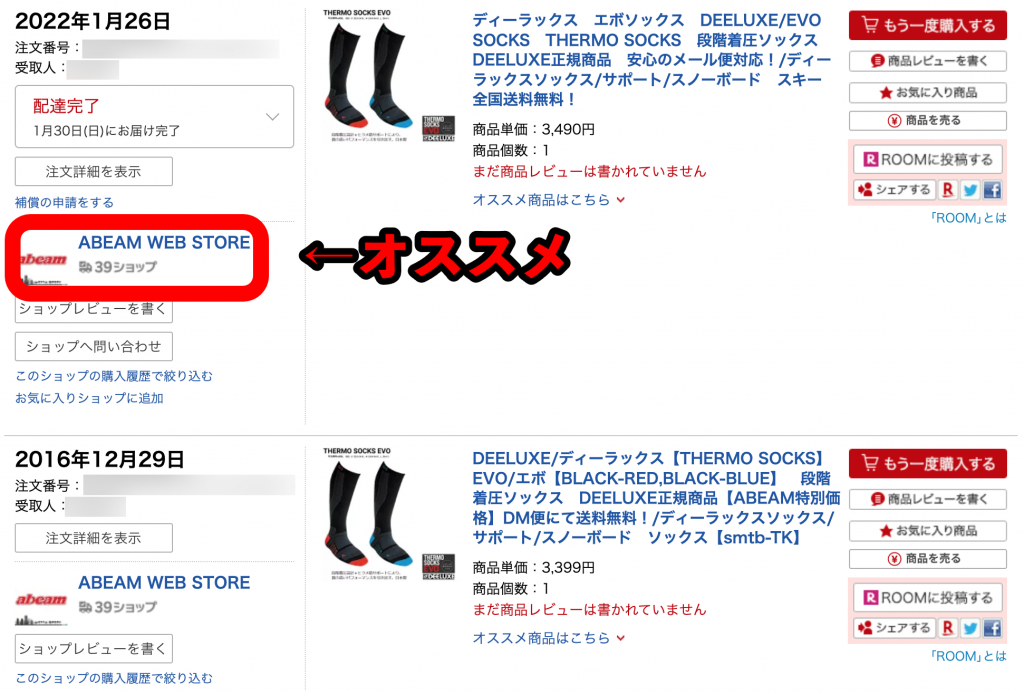Add 2016 item via お気に入り商品 button
Image resolution: width=1024 pixels, height=694 pixels.
point(927,531)
